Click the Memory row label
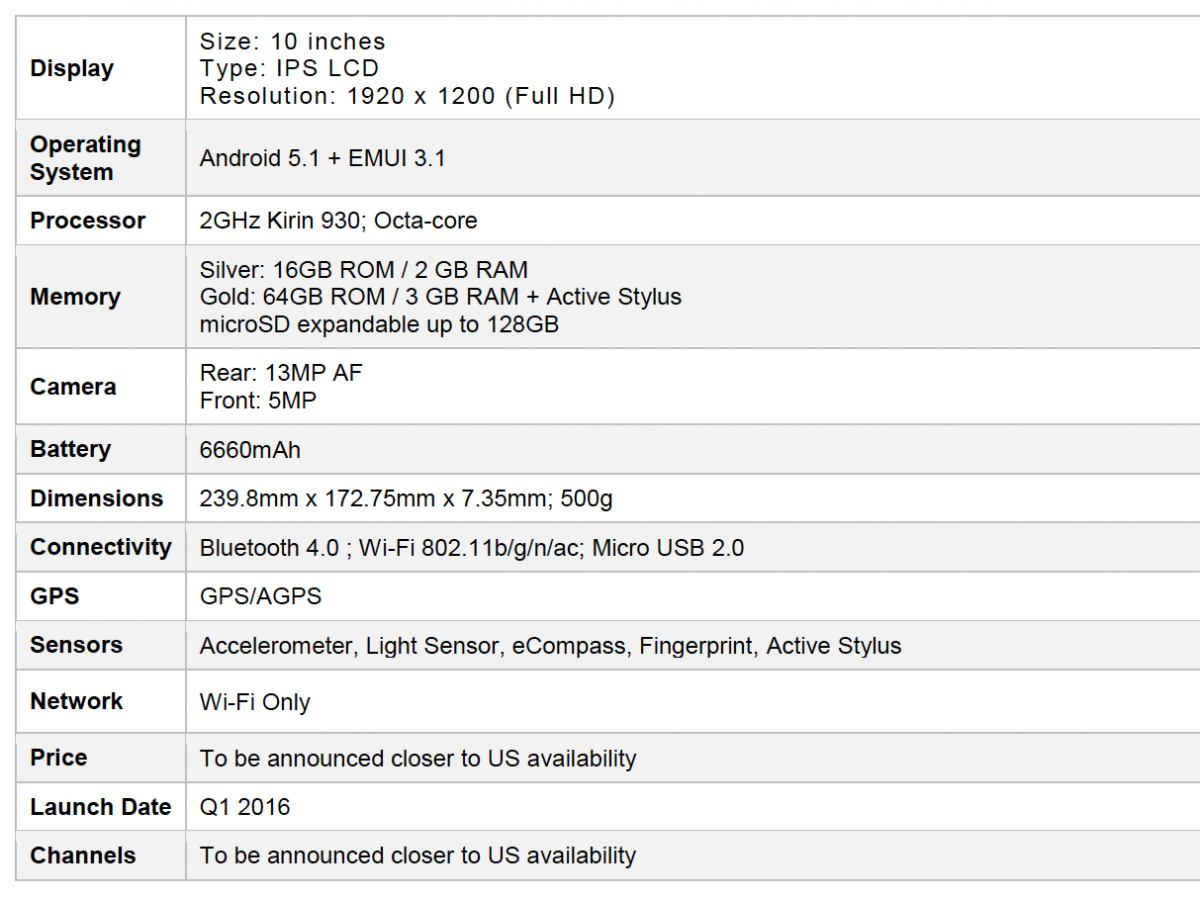The height and width of the screenshot is (900, 1200). tap(75, 297)
